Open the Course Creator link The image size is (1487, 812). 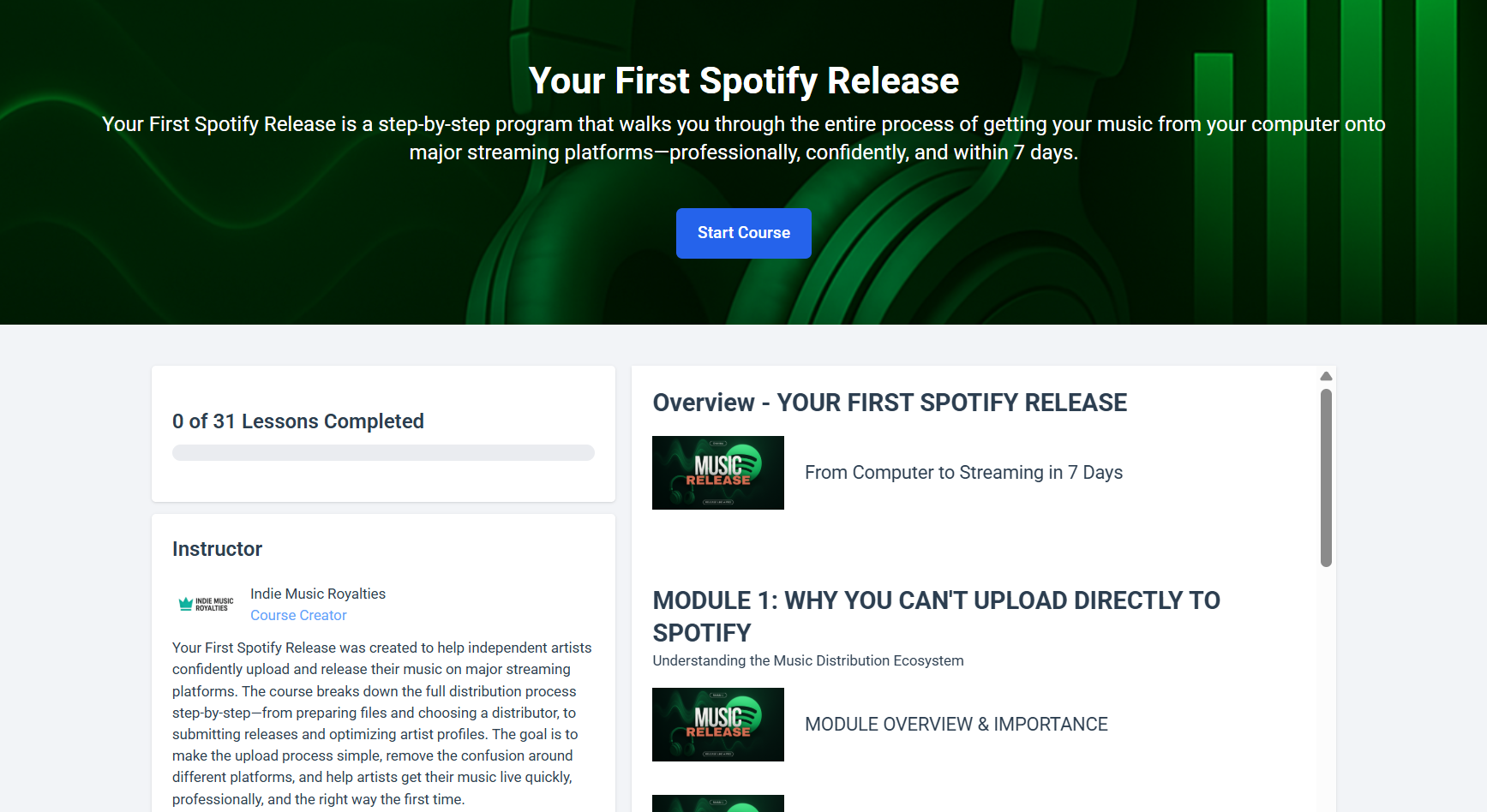(298, 615)
